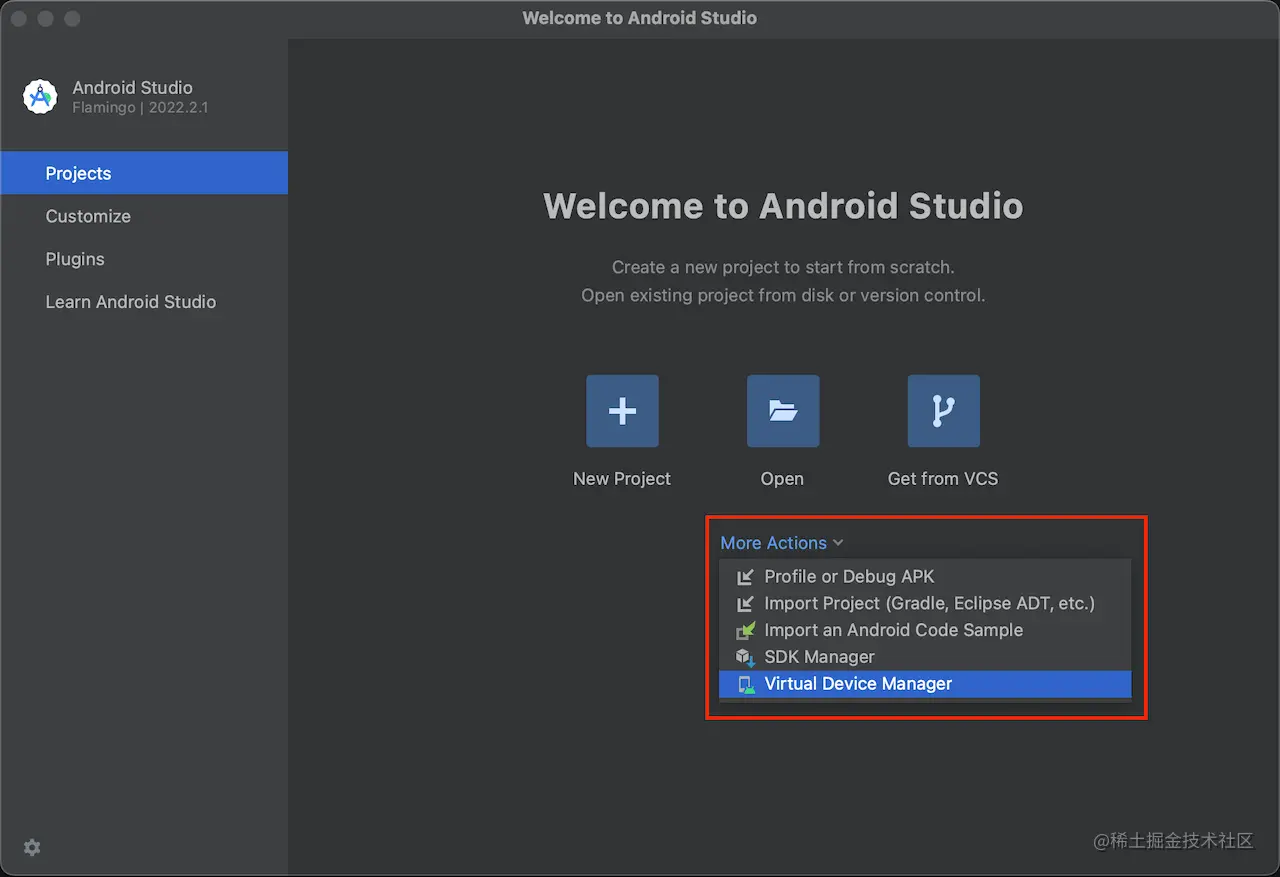Click the Profile or Debug APK icon

[x=745, y=577]
